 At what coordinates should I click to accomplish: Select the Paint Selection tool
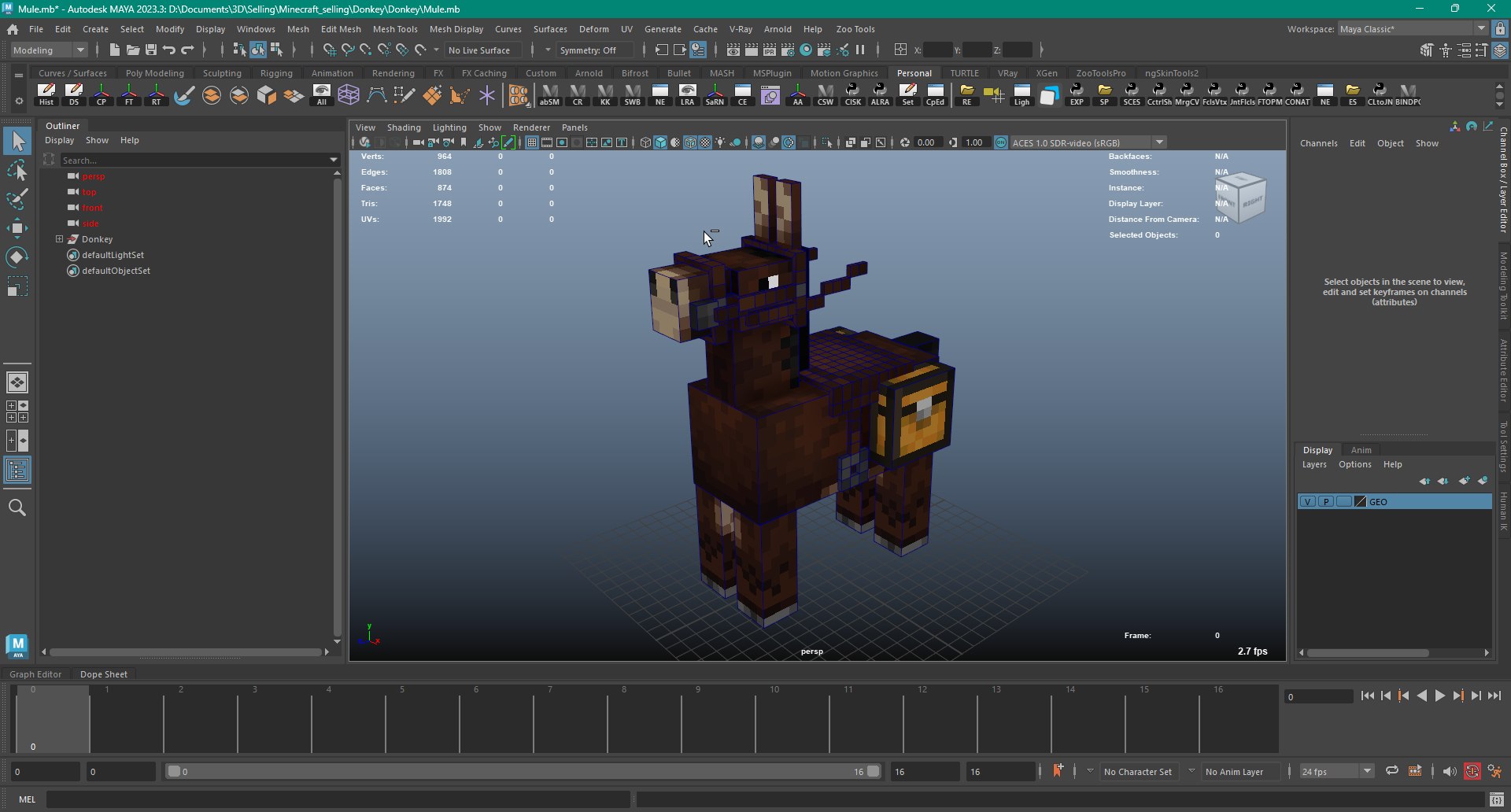point(17,199)
